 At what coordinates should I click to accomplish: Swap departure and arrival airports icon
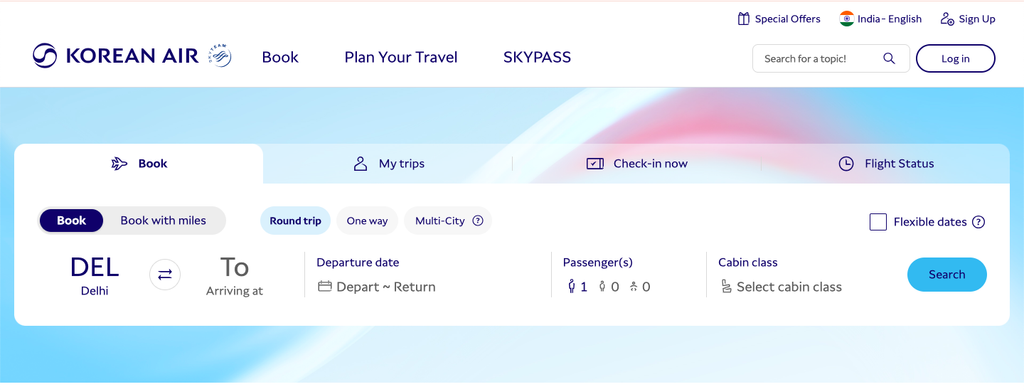(x=165, y=274)
